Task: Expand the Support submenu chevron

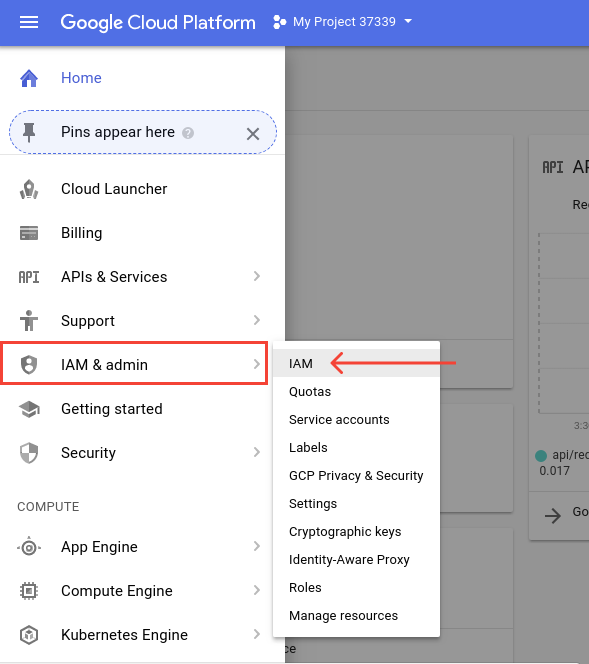Action: click(257, 320)
